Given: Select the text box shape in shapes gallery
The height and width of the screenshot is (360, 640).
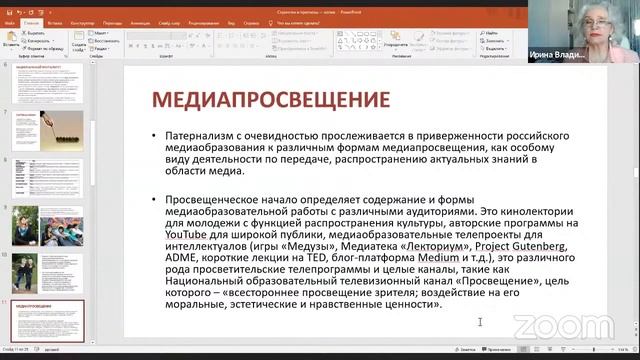Looking at the screenshot, I should pos(340,34).
